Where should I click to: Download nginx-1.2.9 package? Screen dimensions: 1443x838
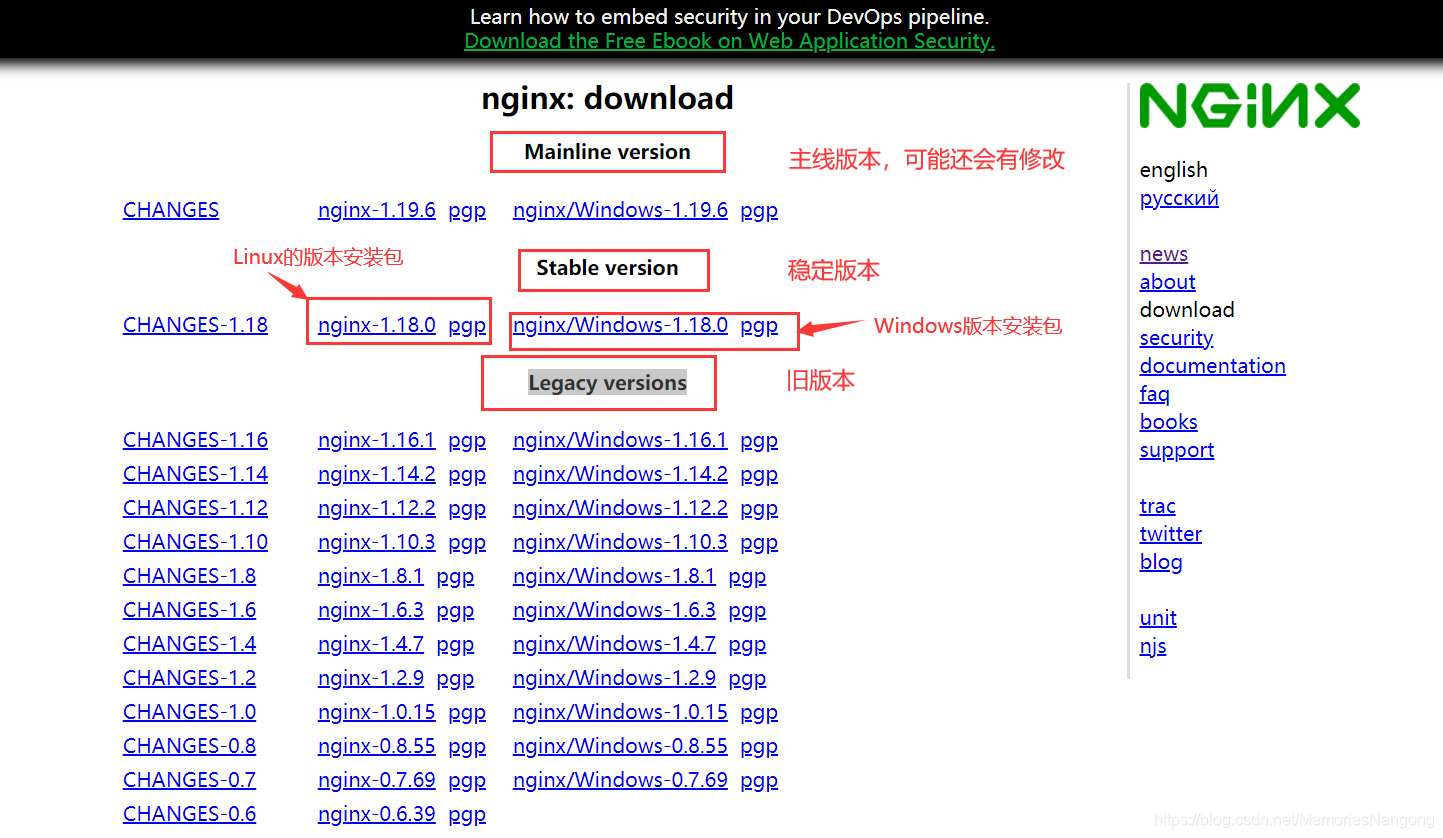coord(371,678)
